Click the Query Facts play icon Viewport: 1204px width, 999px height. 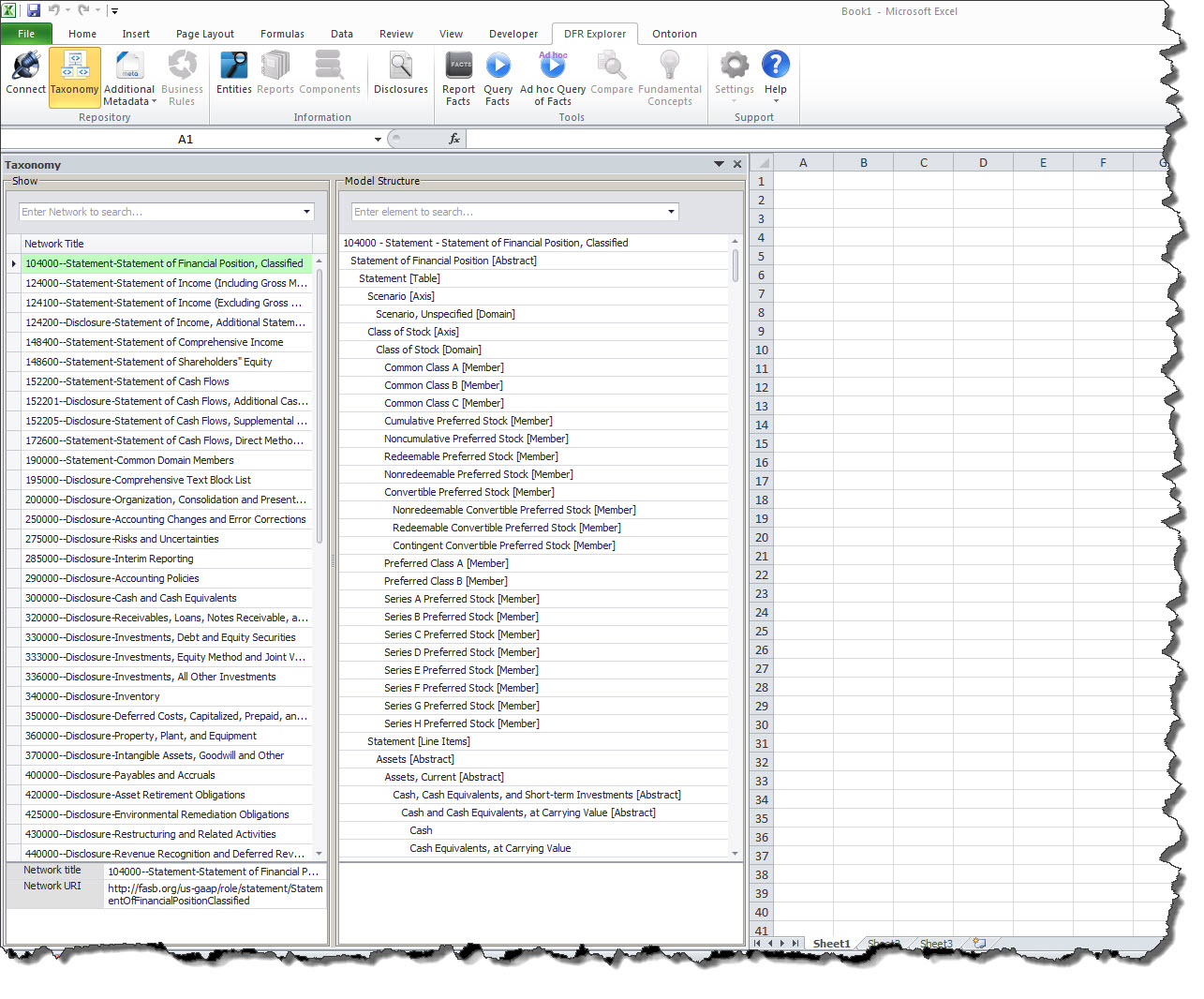click(498, 66)
